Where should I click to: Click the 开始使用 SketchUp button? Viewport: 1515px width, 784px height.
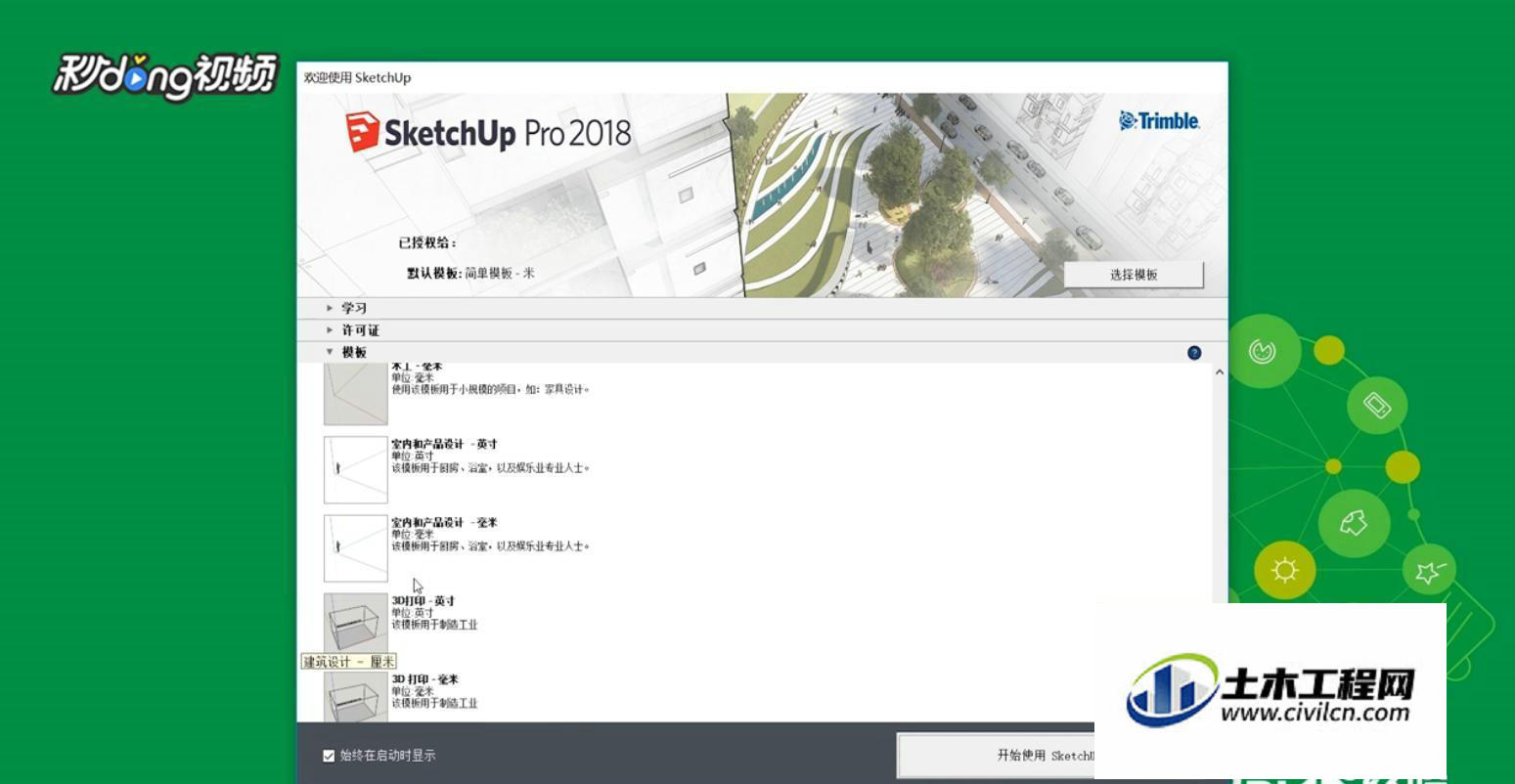tap(996, 756)
